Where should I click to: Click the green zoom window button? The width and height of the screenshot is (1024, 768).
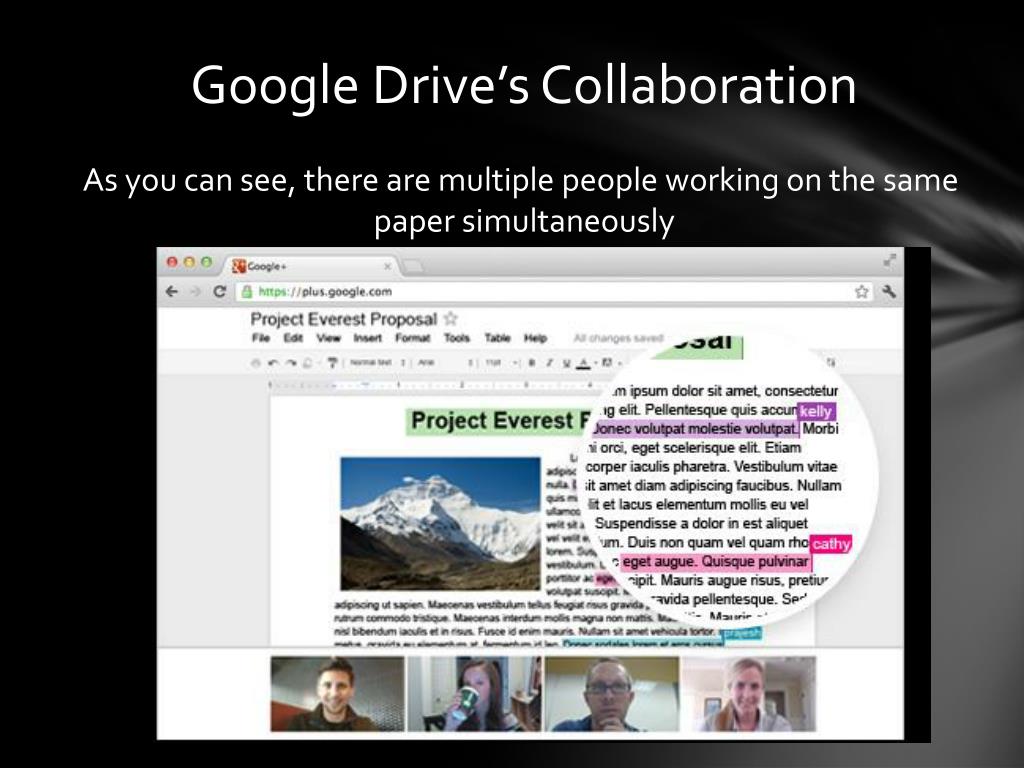pyautogui.click(x=206, y=262)
